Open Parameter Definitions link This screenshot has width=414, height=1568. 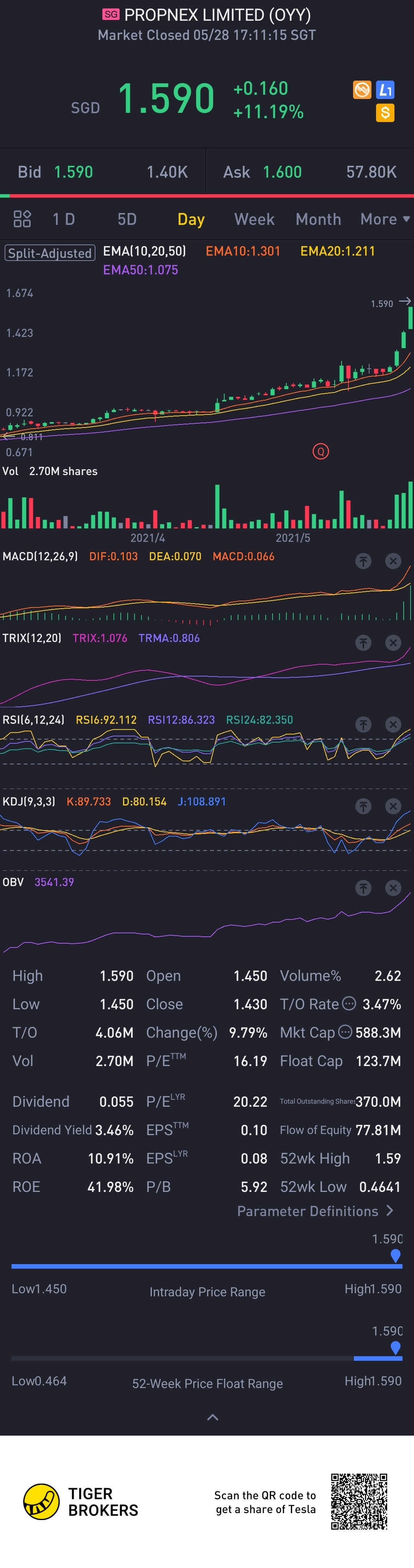(x=315, y=1211)
